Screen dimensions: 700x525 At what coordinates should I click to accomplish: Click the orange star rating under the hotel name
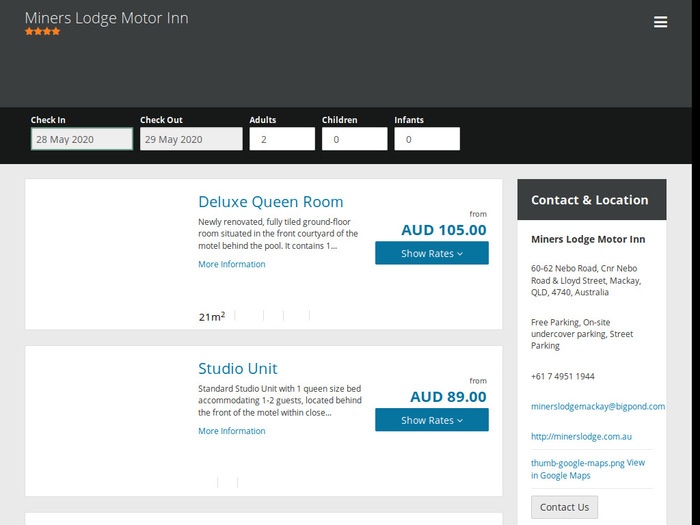[42, 31]
